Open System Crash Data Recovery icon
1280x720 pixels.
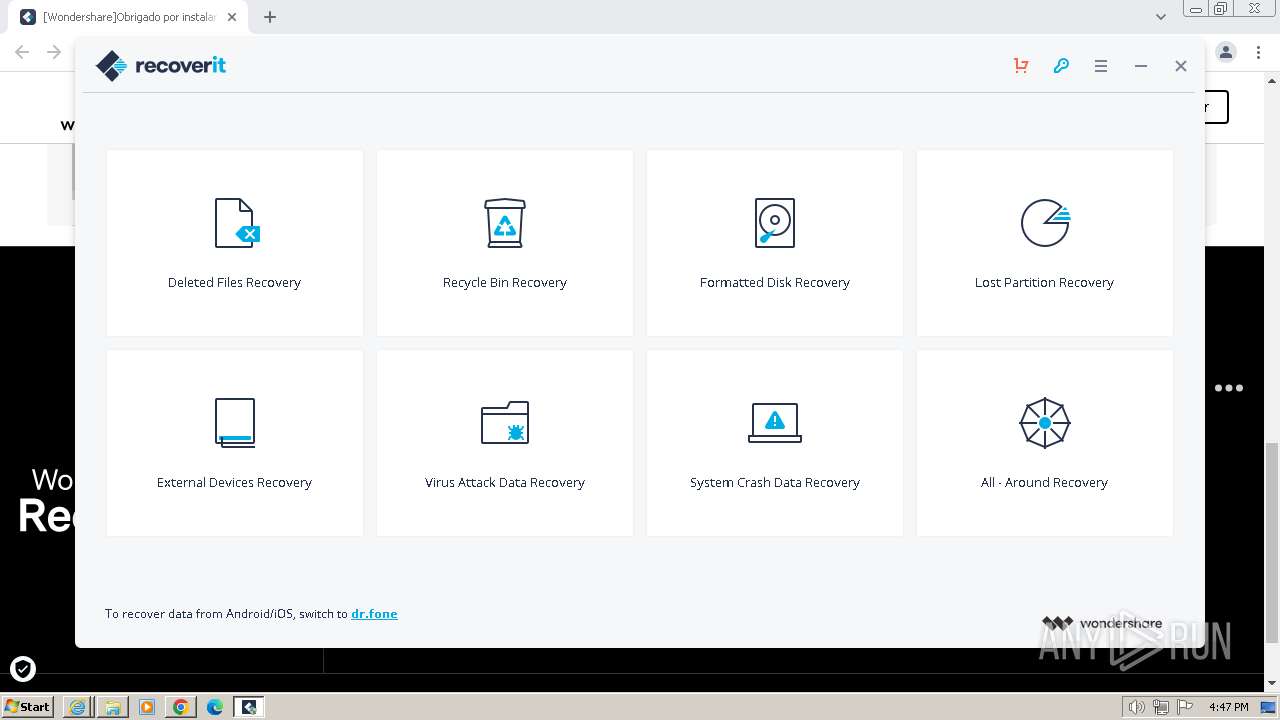775,422
